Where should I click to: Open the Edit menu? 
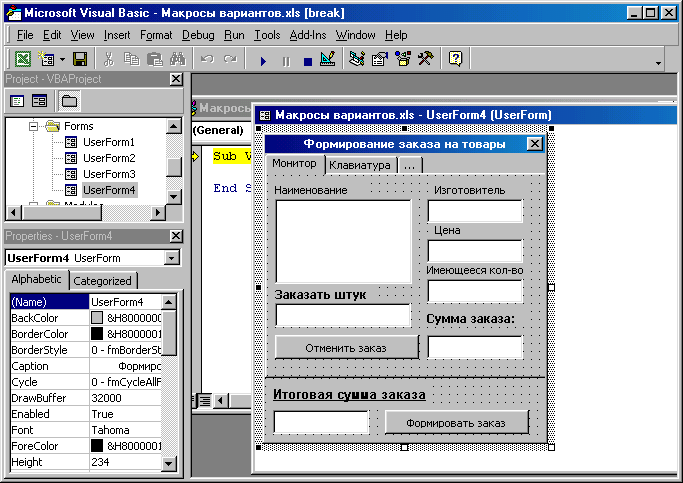tap(52, 35)
